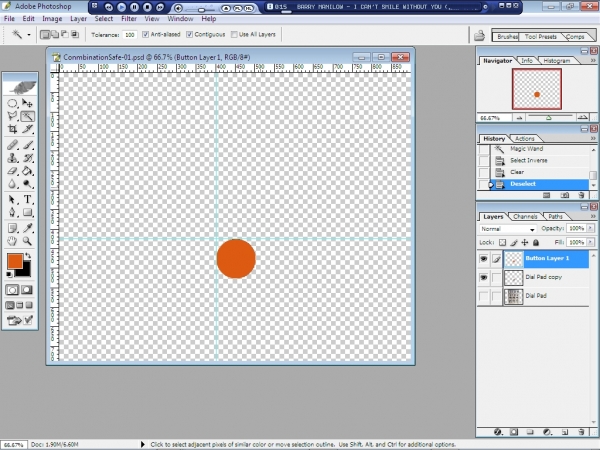Viewport: 600px width, 450px height.
Task: Select the Magic Wand tool in toolbox
Action: (27, 116)
